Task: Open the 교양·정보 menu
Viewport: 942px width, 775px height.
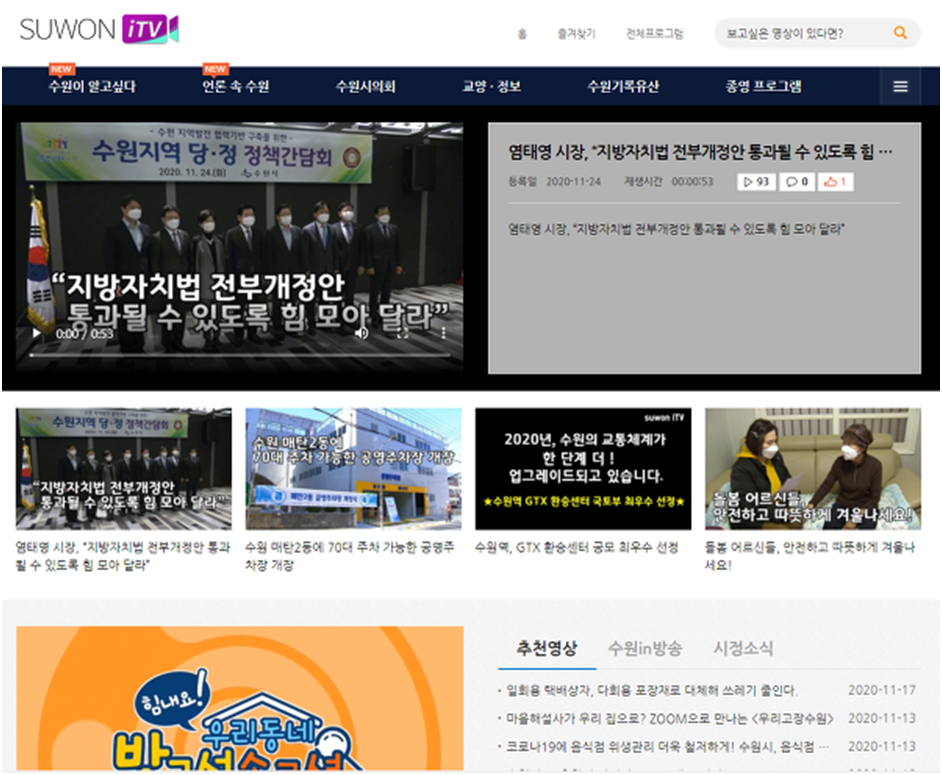Action: tap(491, 87)
